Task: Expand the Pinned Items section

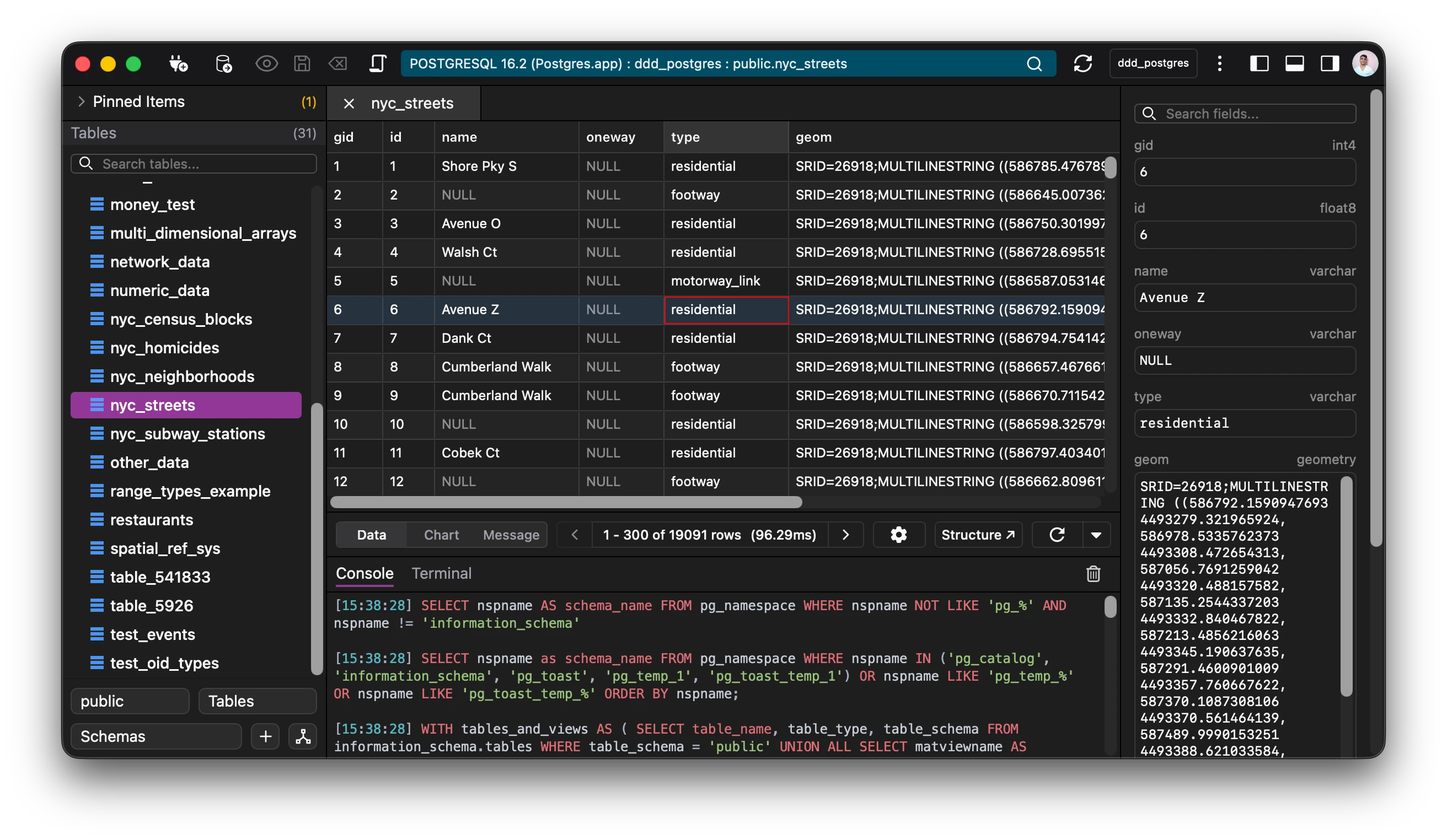Action: click(82, 101)
